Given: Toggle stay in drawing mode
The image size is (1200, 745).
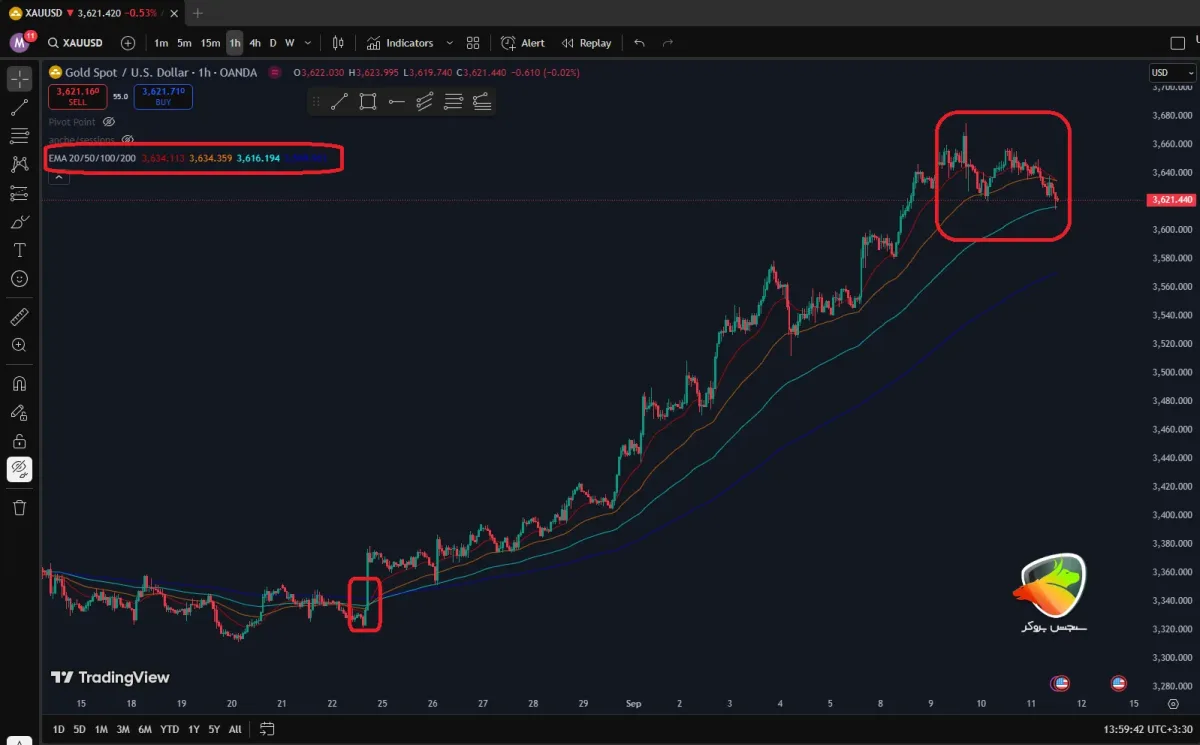Looking at the screenshot, I should tap(19, 412).
